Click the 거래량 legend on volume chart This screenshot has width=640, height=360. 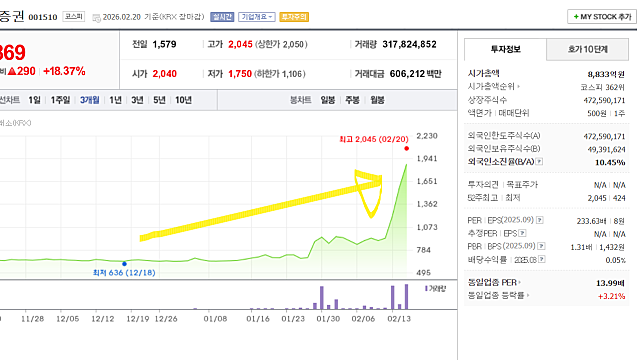(436, 289)
